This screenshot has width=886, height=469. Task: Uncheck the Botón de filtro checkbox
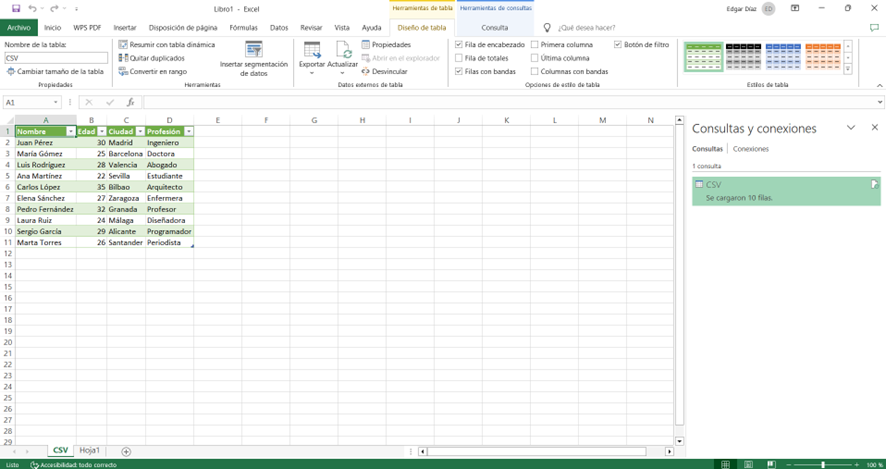pos(618,45)
